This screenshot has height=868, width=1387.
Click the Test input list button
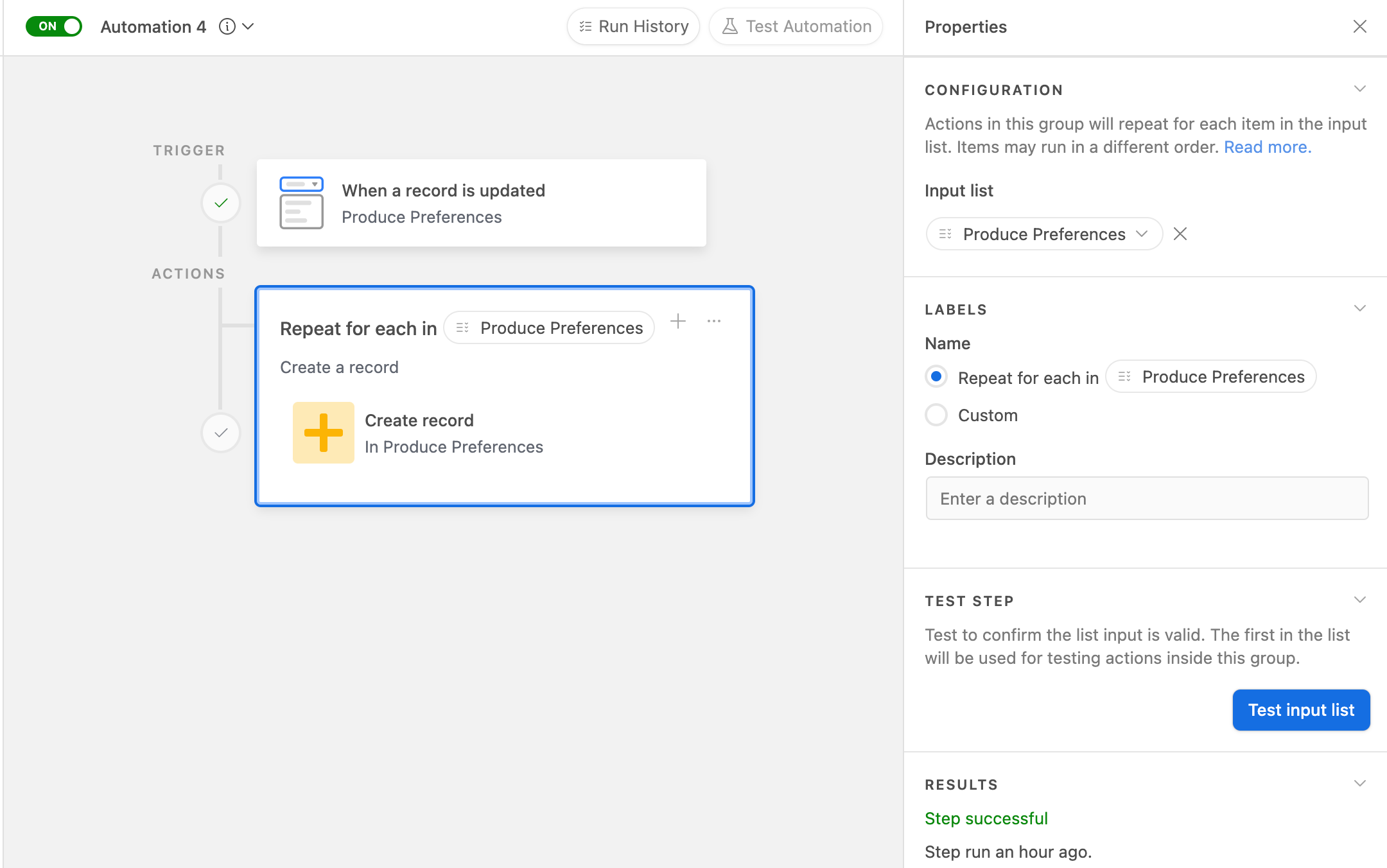click(1301, 709)
